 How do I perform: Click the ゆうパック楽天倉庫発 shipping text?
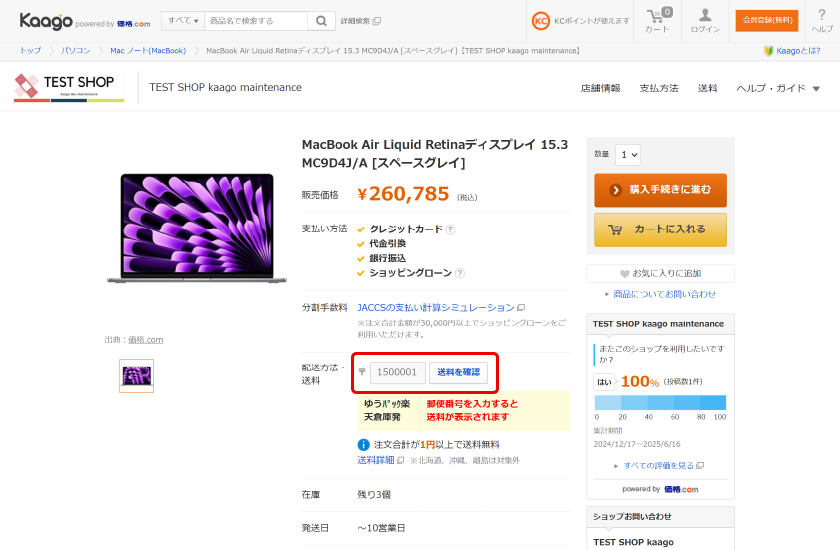tap(387, 410)
